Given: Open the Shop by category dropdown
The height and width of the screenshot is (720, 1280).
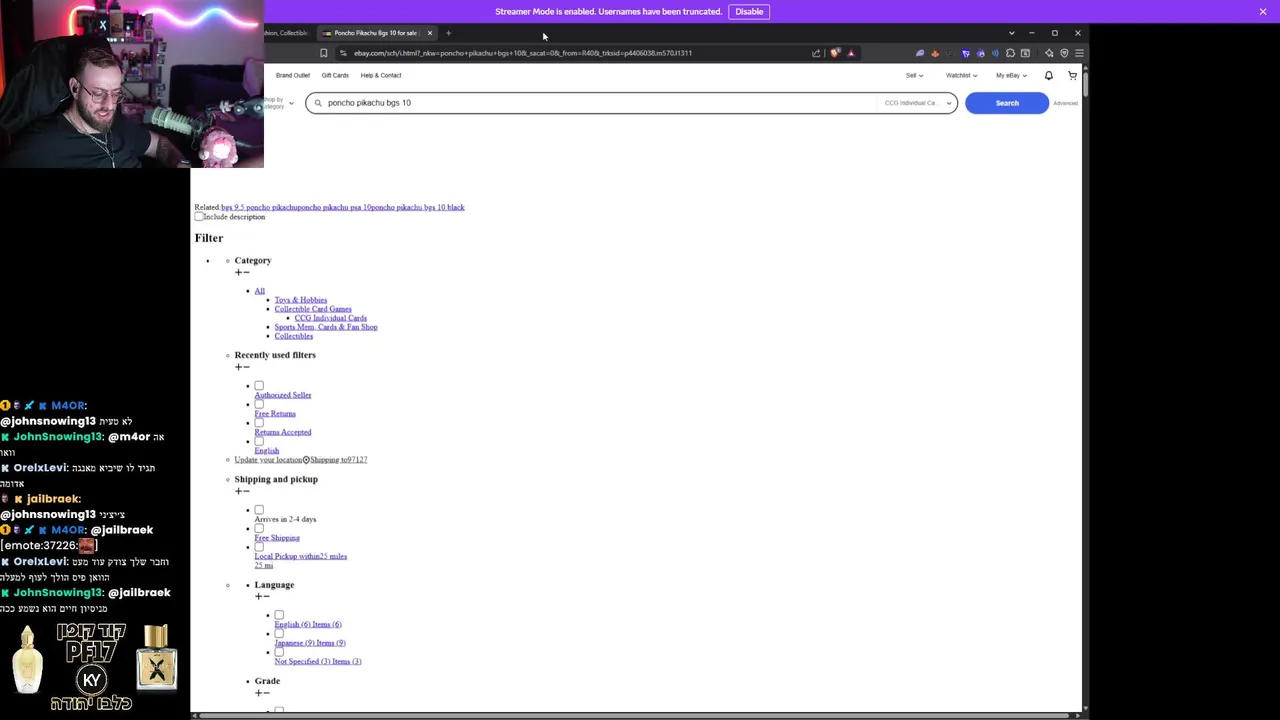Looking at the screenshot, I should tap(279, 102).
